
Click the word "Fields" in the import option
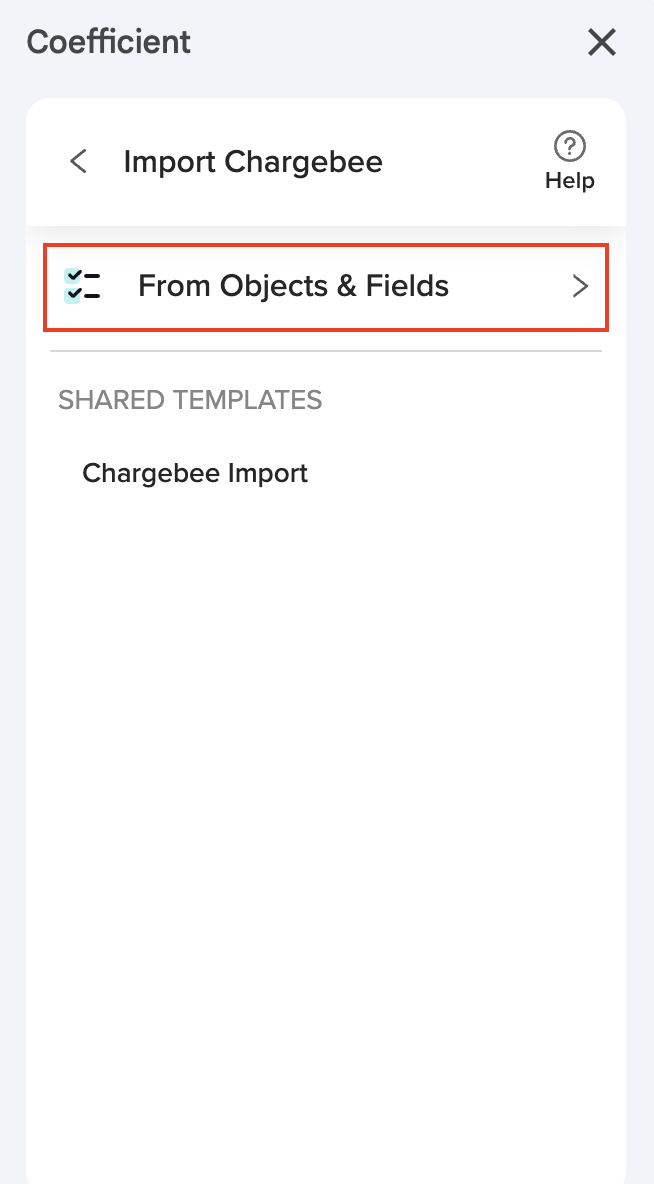407,286
